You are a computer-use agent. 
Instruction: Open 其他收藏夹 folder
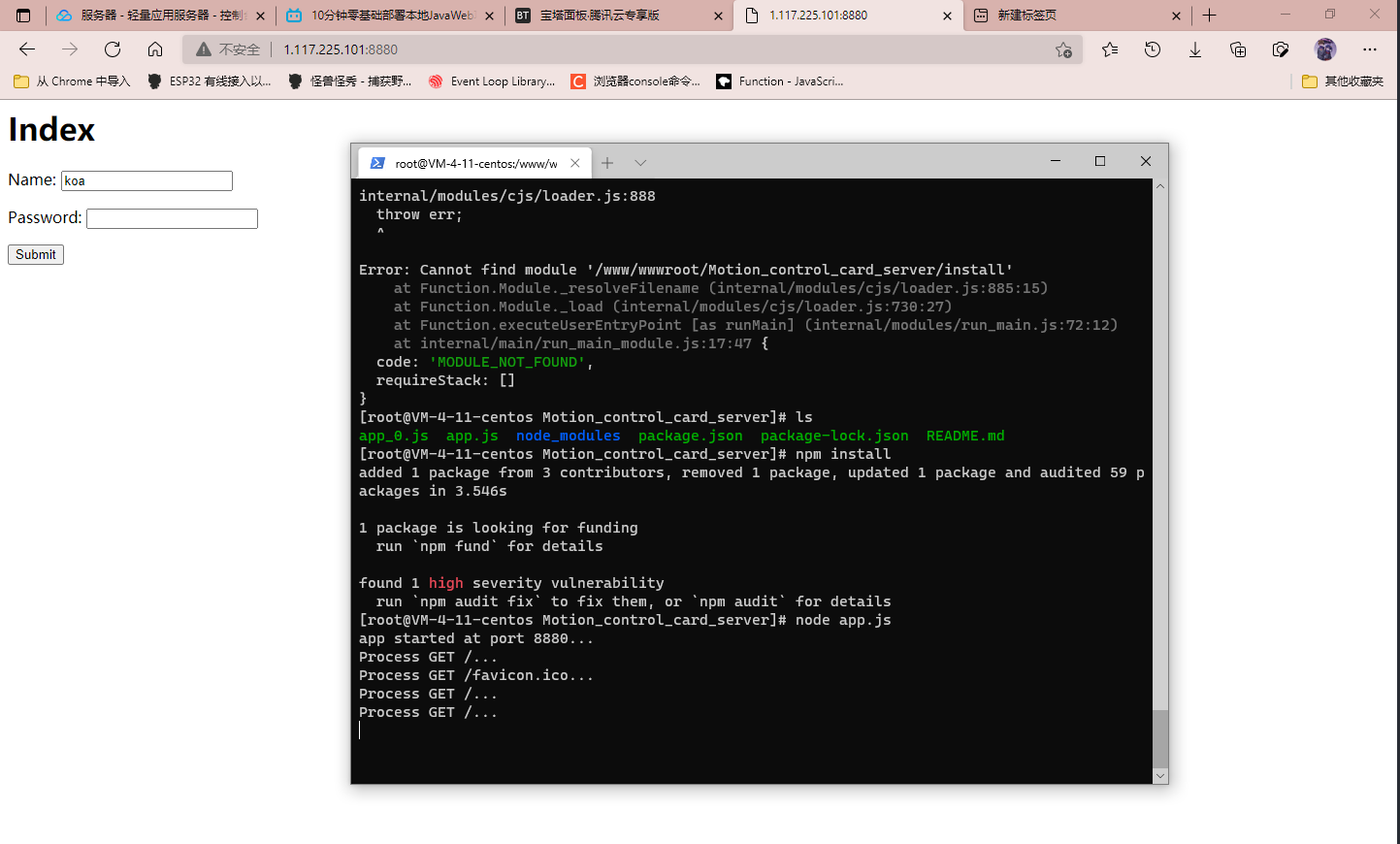1343,81
